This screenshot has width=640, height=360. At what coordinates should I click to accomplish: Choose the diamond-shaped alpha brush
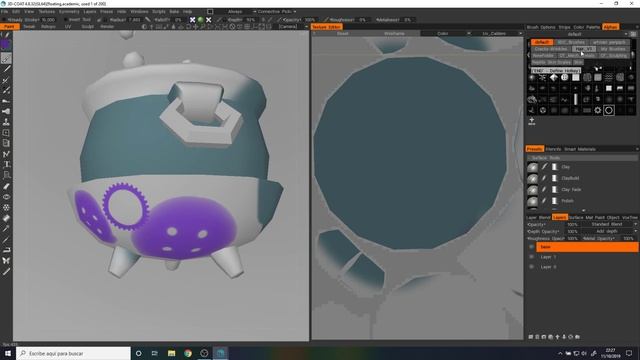click(553, 77)
